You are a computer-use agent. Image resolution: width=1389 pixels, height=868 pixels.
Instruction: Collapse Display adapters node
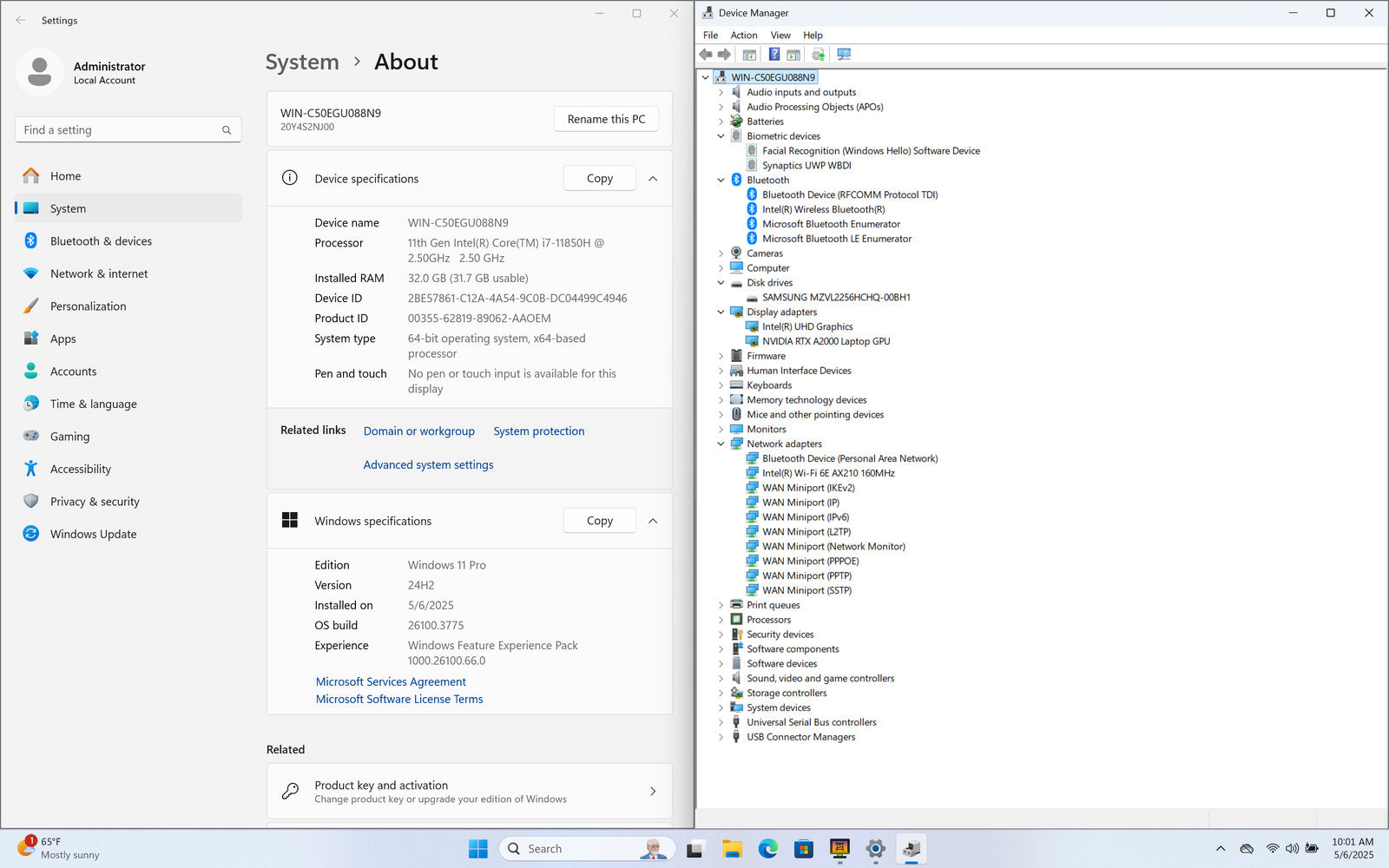pyautogui.click(x=721, y=312)
